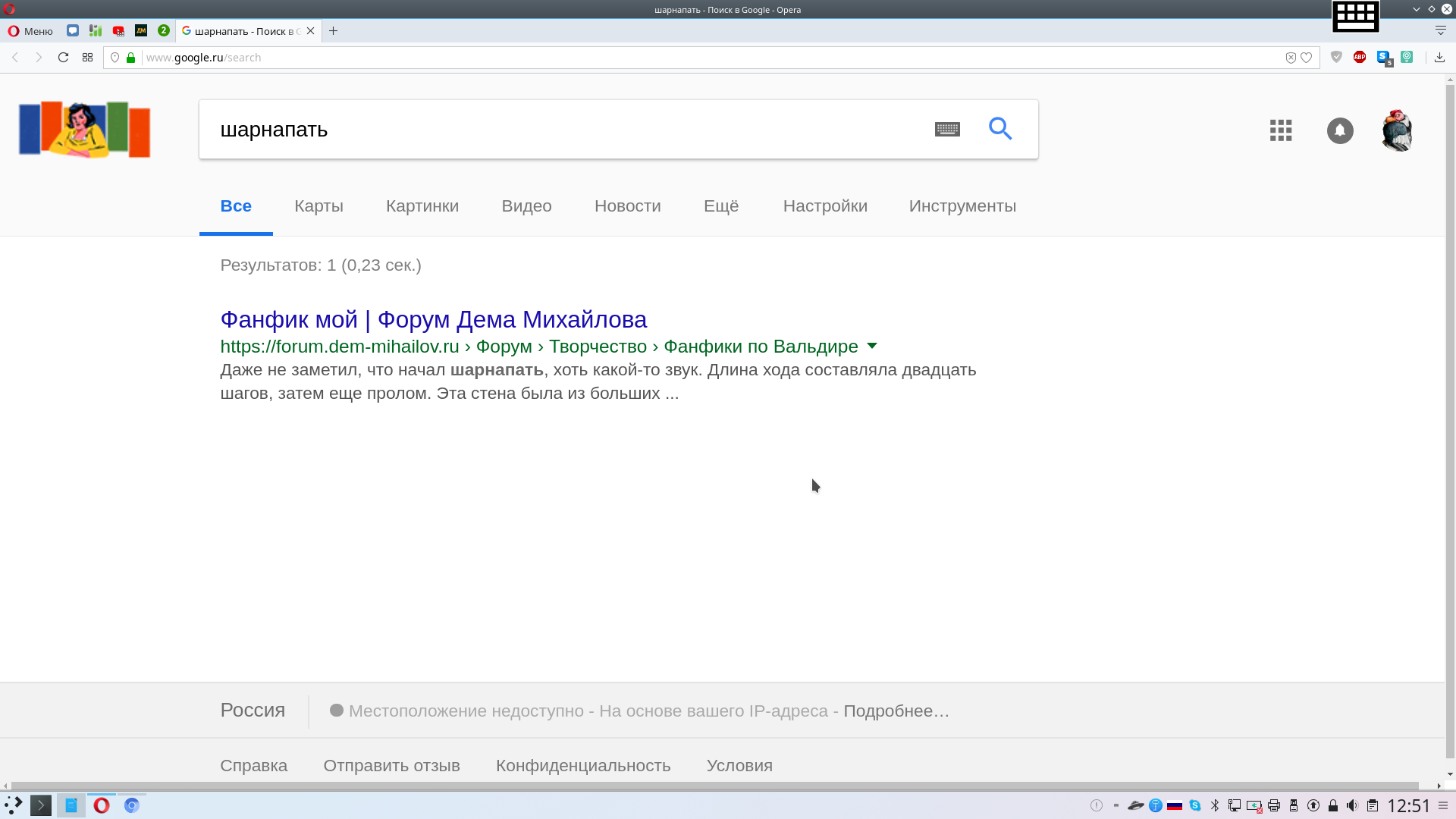Click the "Конфиденциальность" footer link
Screen dimensions: 1456x819
tap(582, 765)
